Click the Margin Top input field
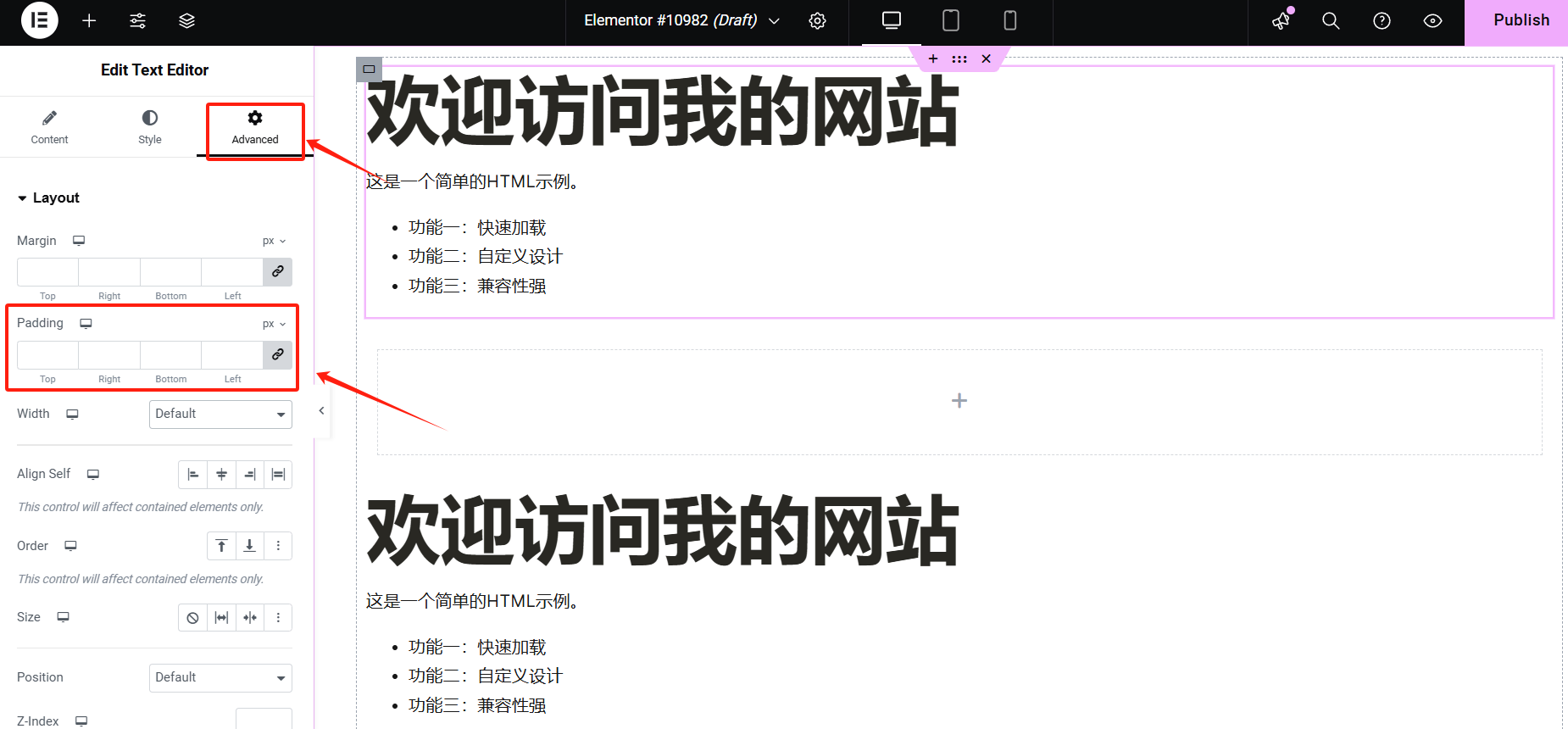Image resolution: width=1568 pixels, height=729 pixels. 47,272
